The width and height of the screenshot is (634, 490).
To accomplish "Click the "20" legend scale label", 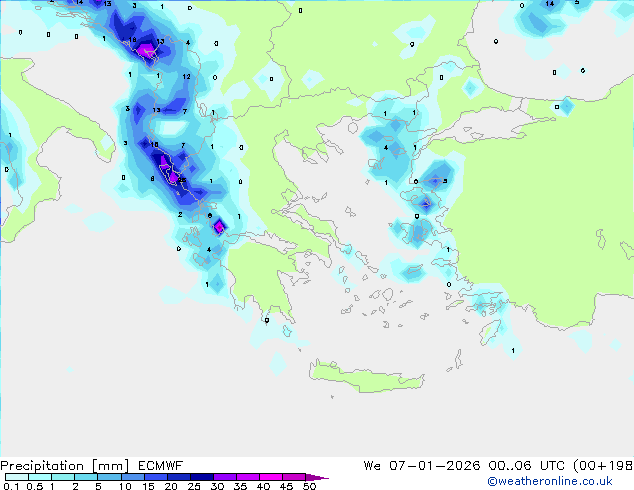I will click(171, 486).
